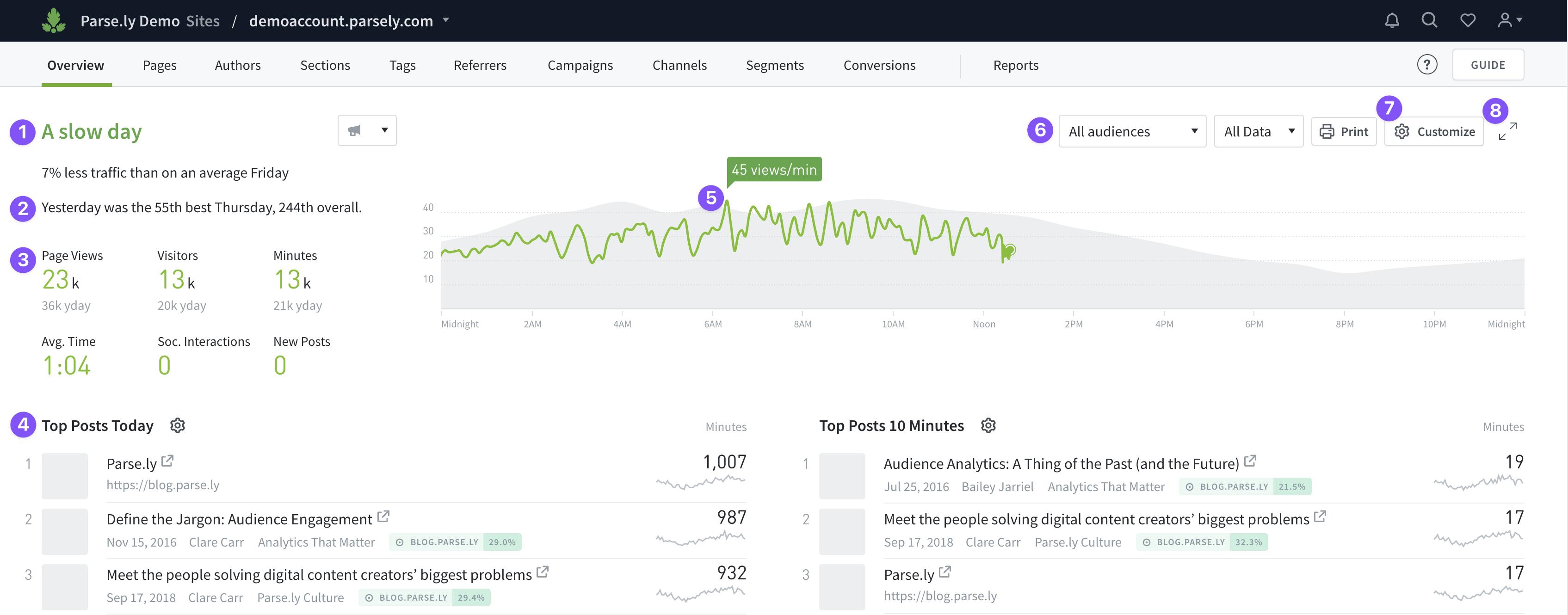This screenshot has height=615, width=1568.
Task: Click the New Posts value
Action: click(x=280, y=365)
